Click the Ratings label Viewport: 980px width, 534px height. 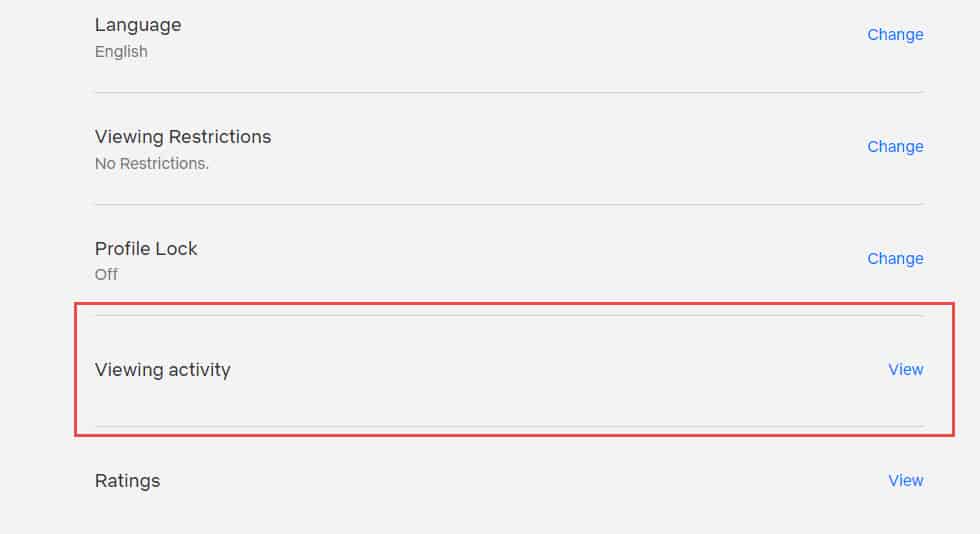point(127,480)
